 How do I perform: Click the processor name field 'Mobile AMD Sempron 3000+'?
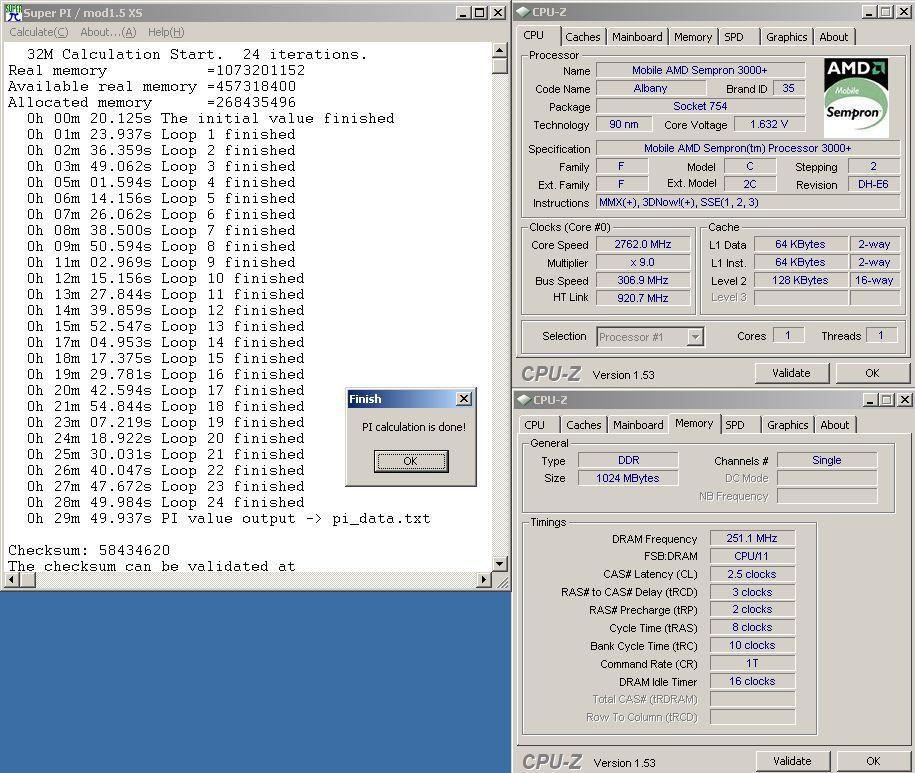tap(700, 70)
